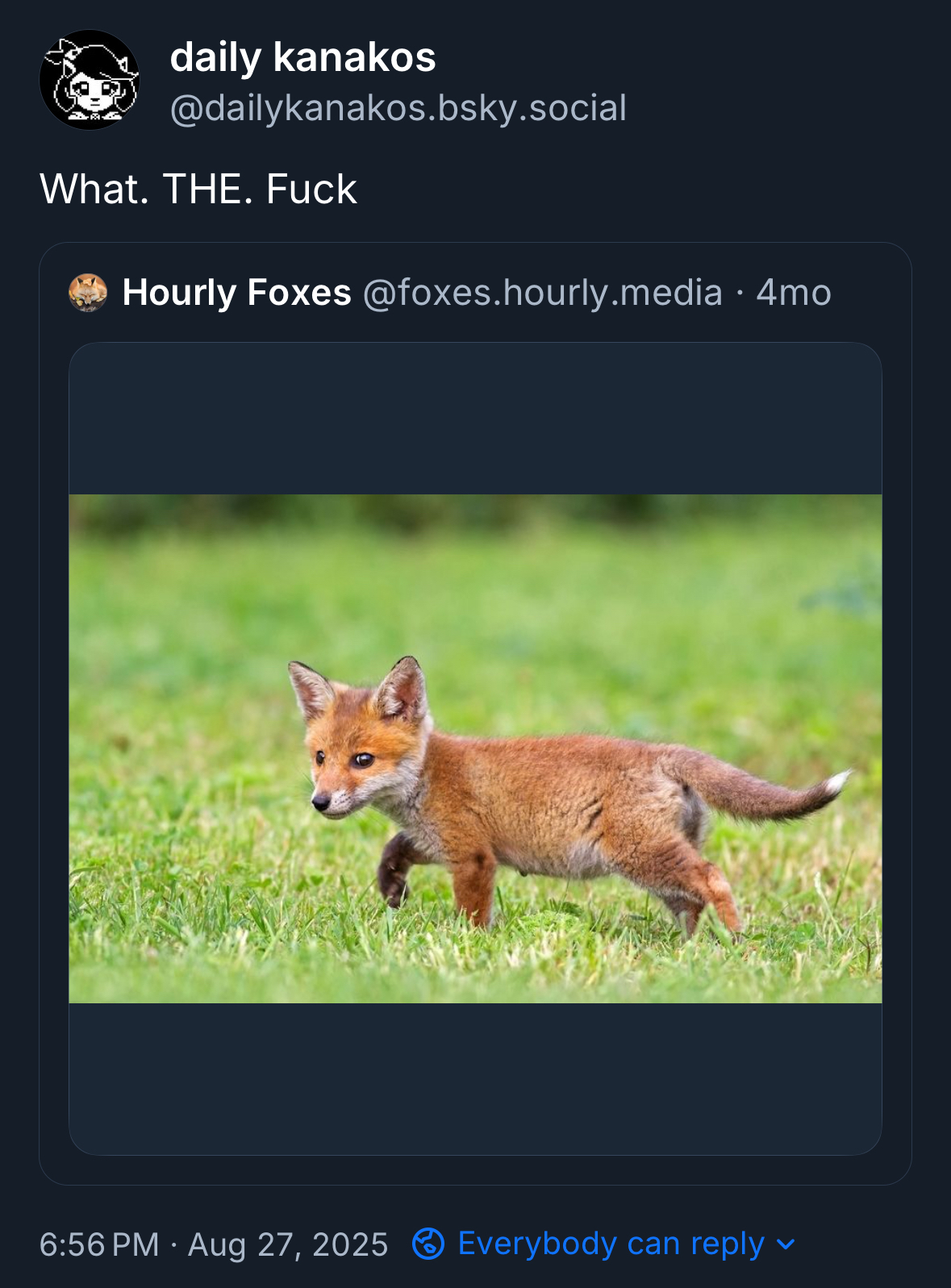Click the dark band below the fox photo
The height and width of the screenshot is (1288, 951).
click(475, 1078)
